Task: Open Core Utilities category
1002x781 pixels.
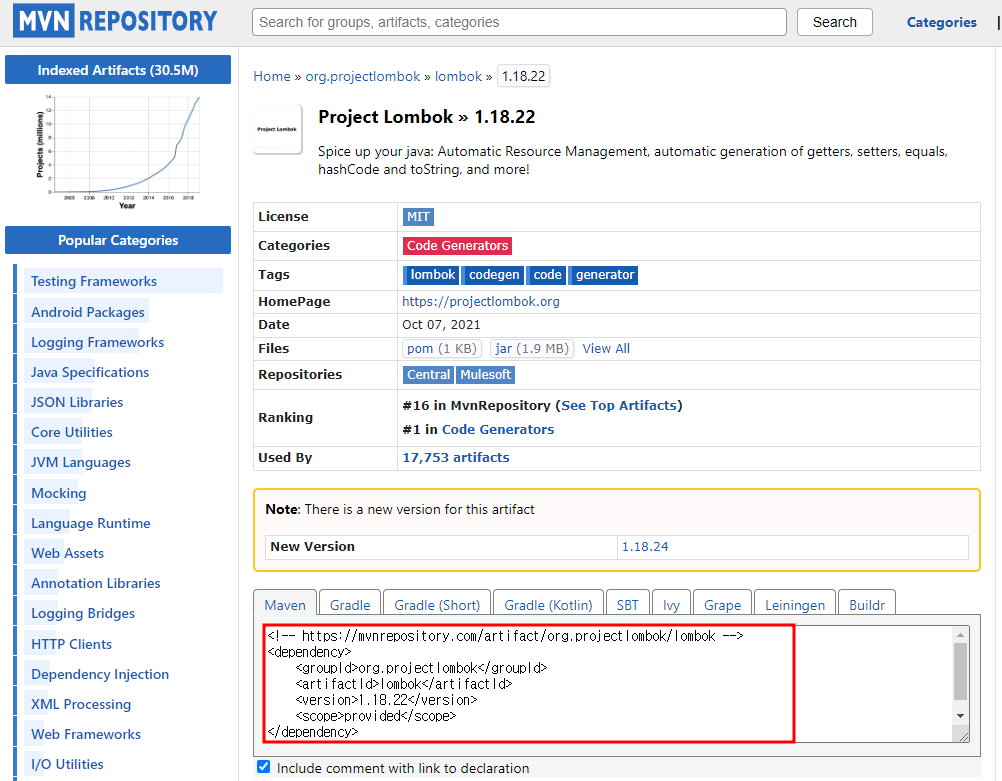Action: click(72, 432)
